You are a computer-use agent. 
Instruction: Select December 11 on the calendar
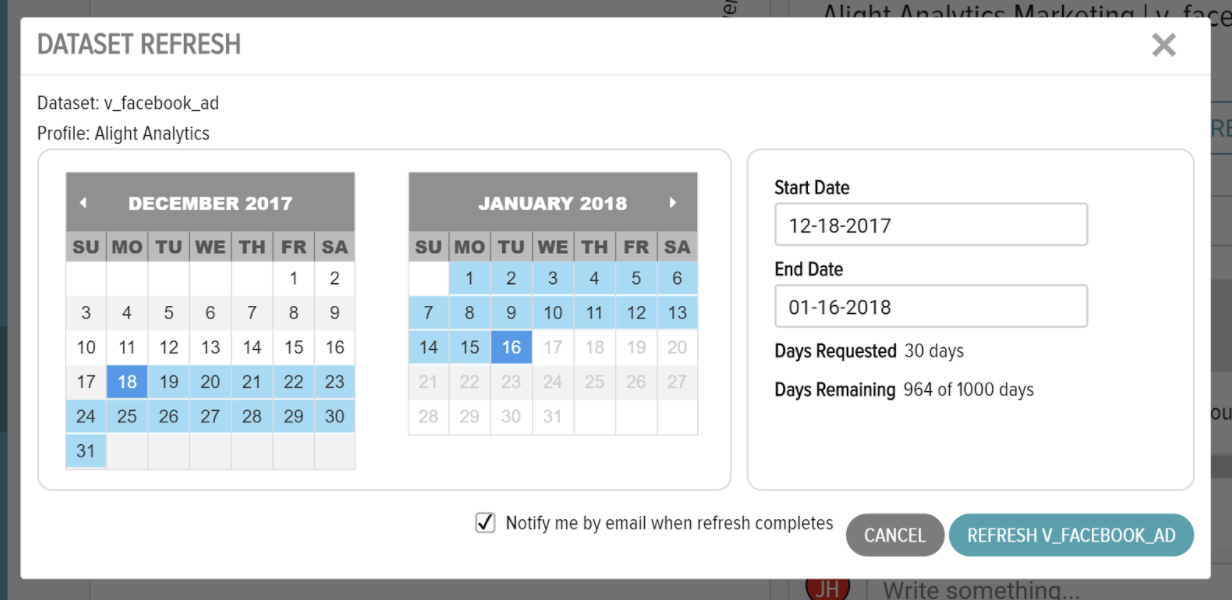(127, 347)
